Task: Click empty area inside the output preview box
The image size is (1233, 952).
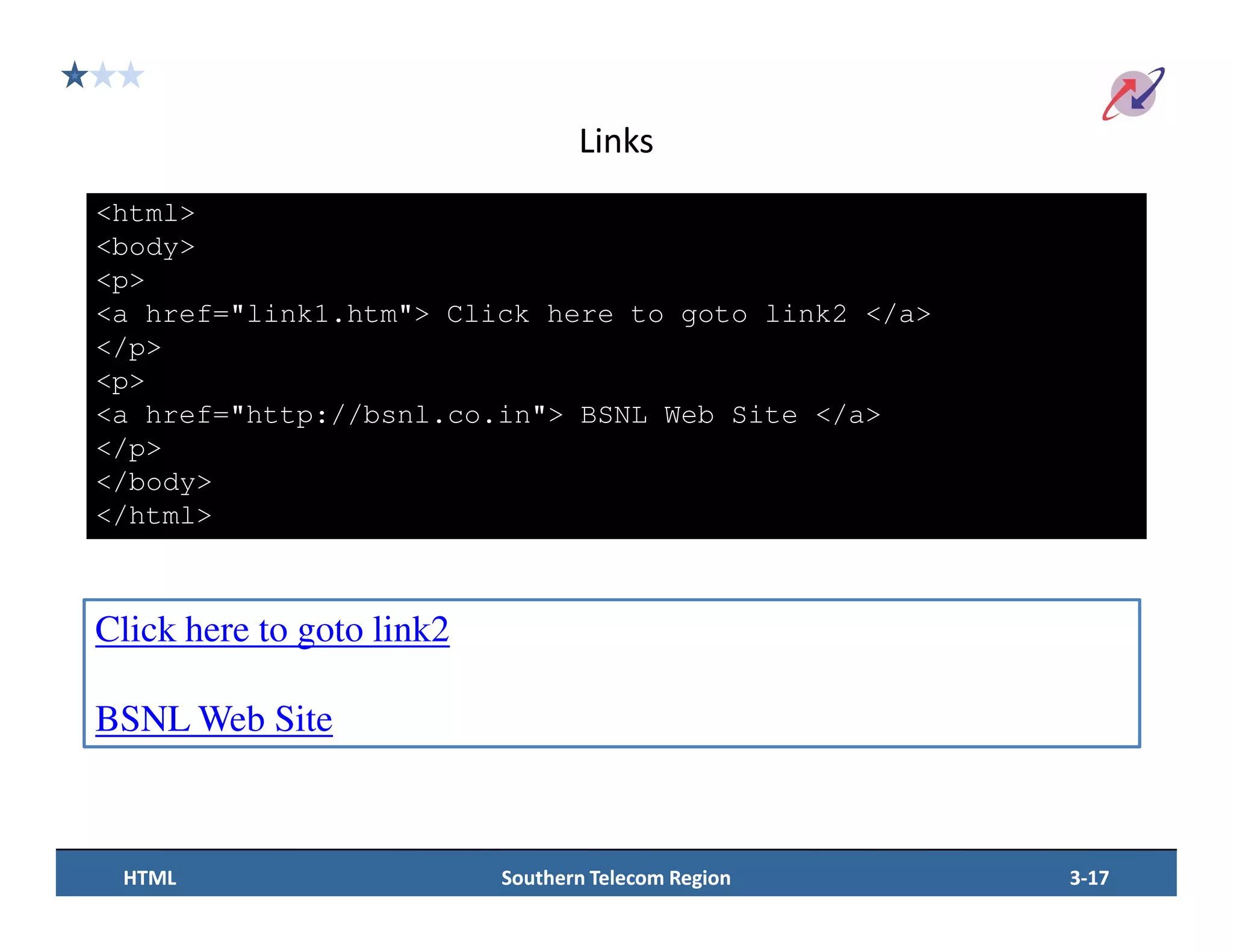Action: coord(783,674)
